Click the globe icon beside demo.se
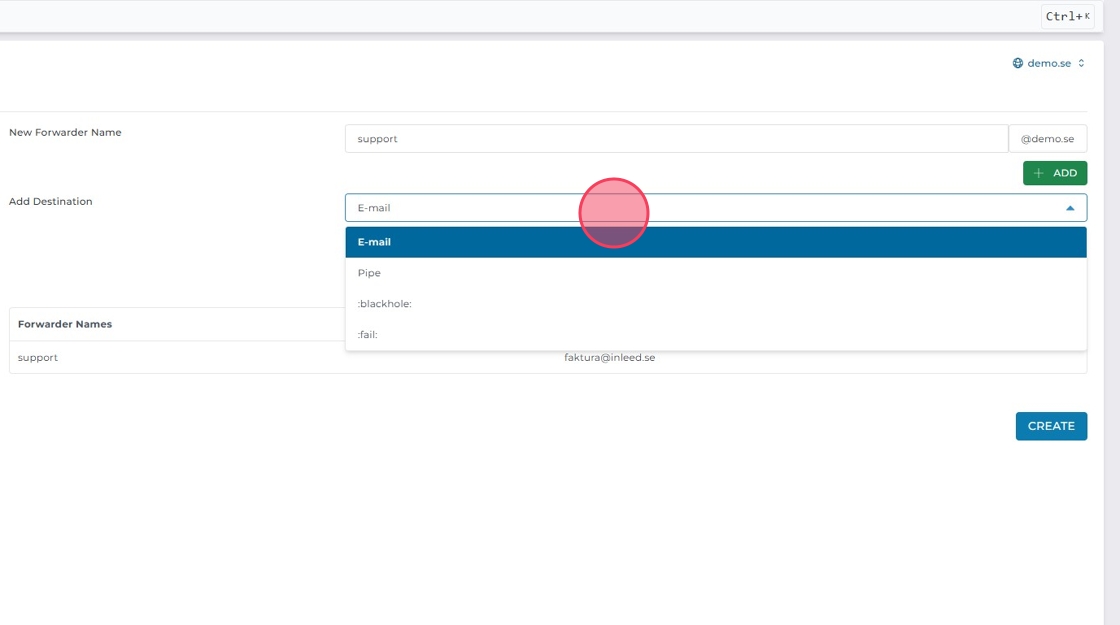 point(1018,63)
